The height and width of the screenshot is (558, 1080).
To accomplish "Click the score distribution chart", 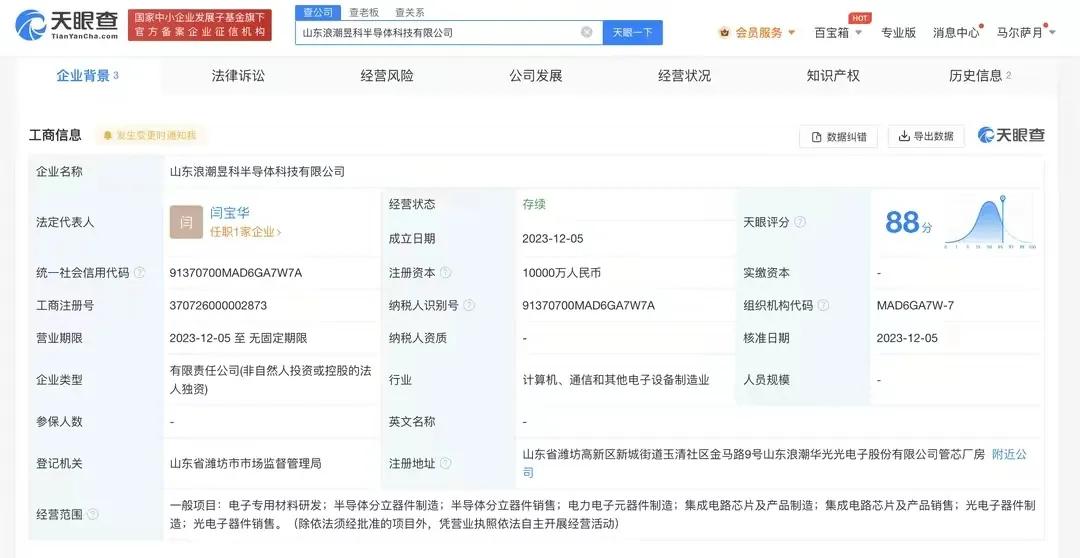I will click(x=990, y=221).
